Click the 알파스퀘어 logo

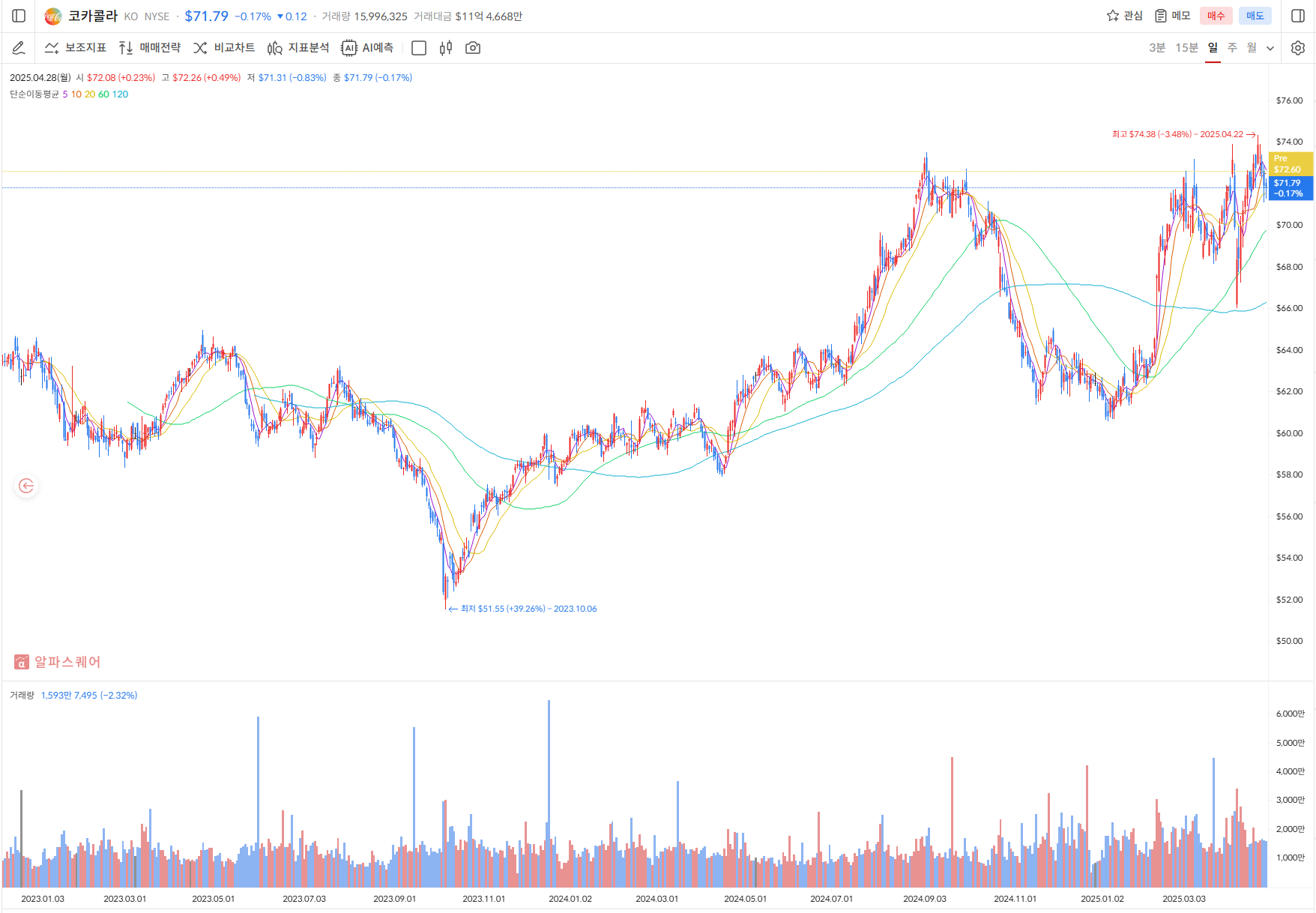(x=57, y=662)
